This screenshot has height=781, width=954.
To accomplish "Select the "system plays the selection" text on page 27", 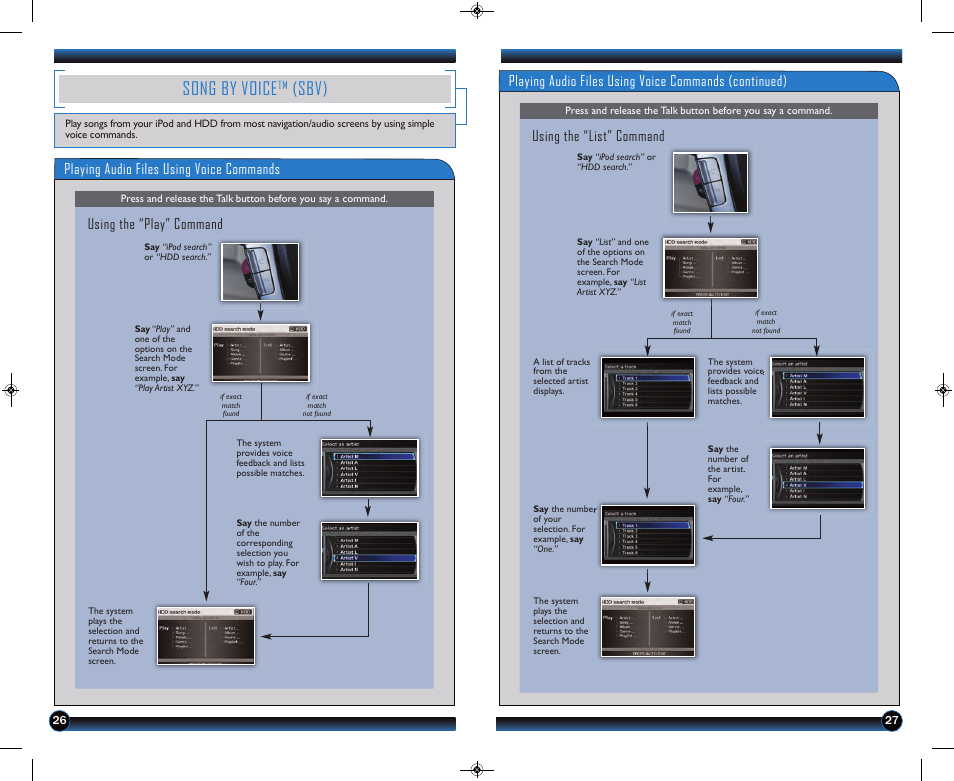I will tap(560, 626).
